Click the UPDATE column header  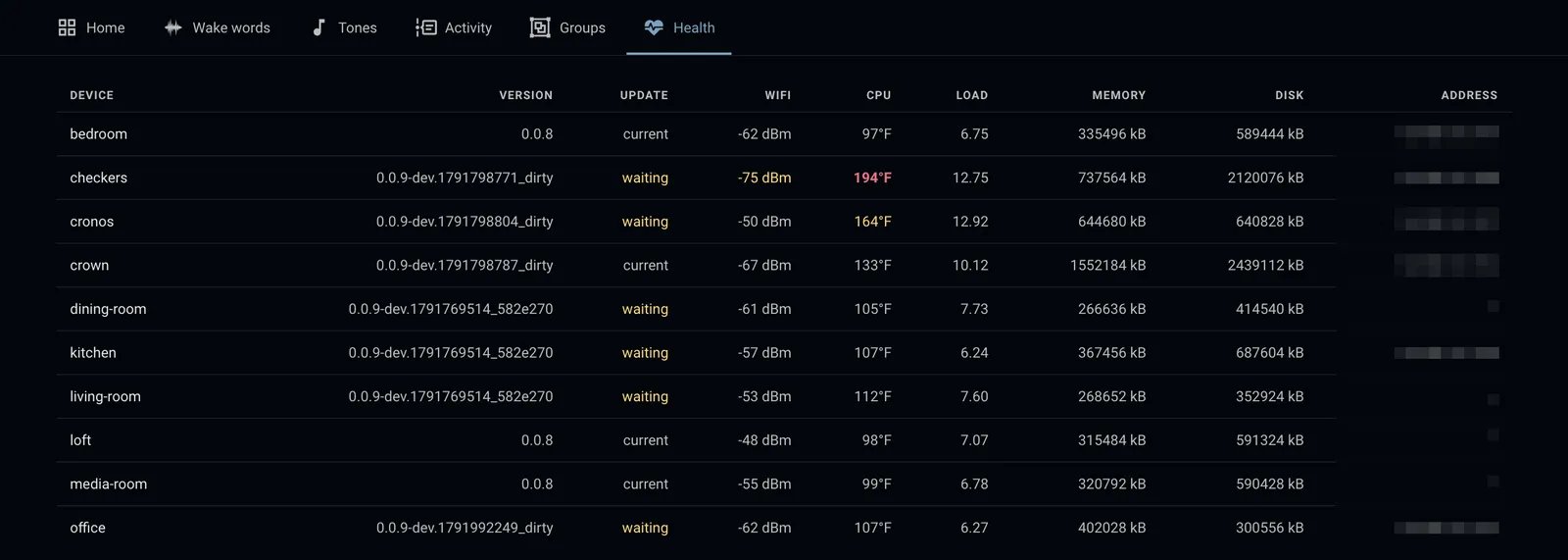(x=644, y=95)
